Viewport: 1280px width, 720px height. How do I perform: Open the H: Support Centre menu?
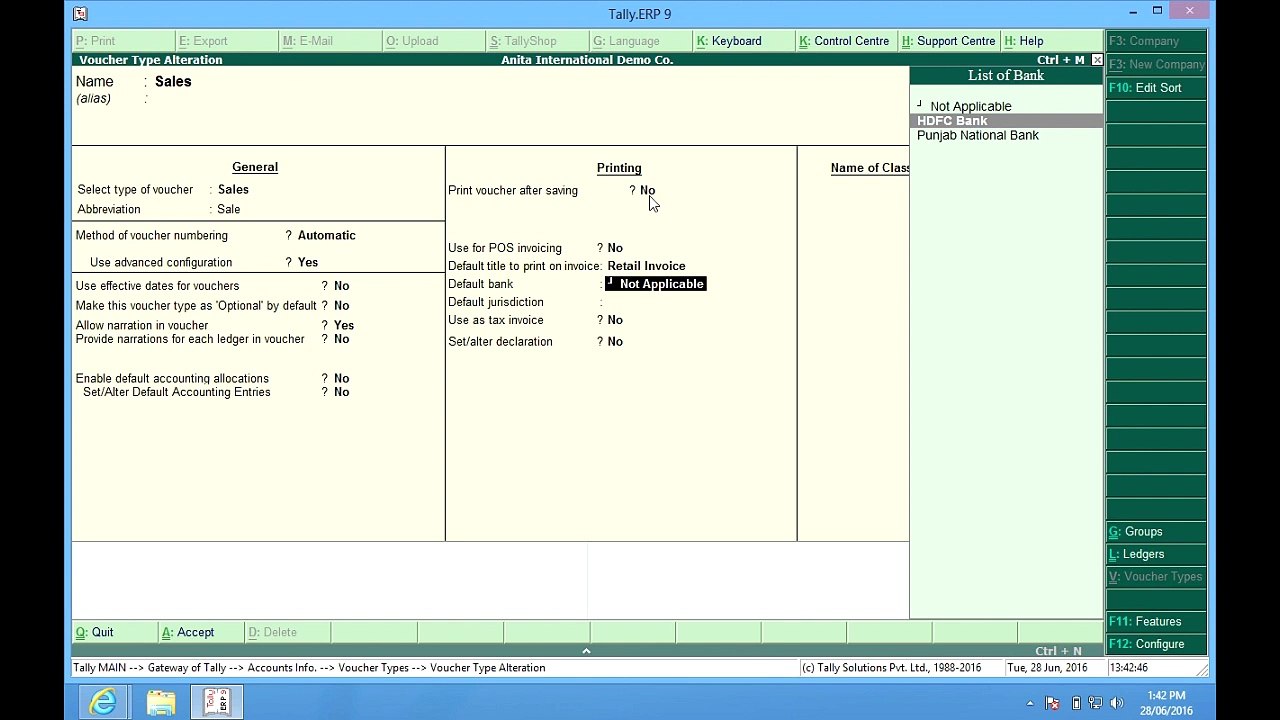949,41
